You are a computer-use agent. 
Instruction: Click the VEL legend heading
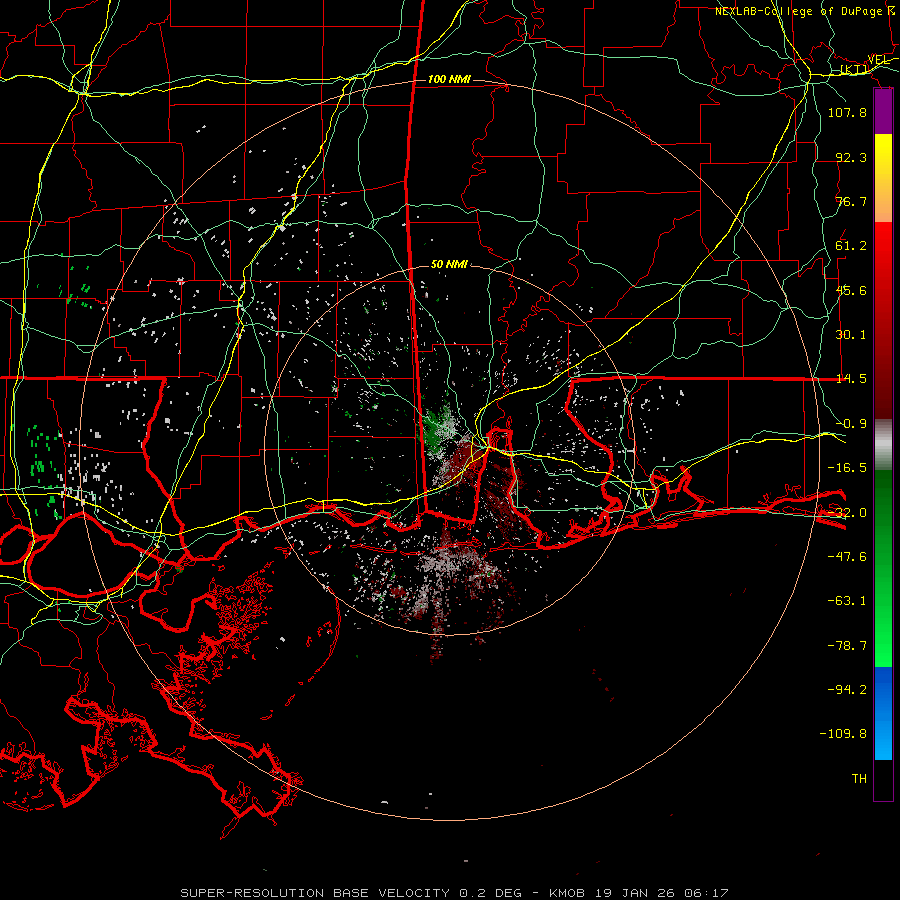pos(878,60)
